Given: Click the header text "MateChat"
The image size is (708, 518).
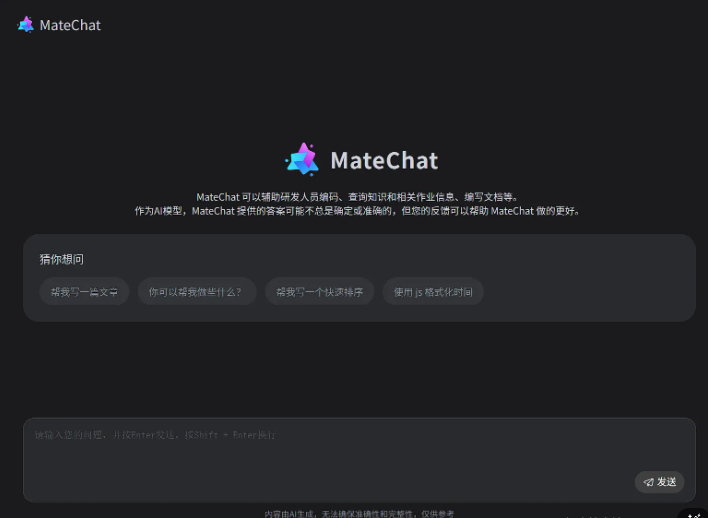Looking at the screenshot, I should pos(70,25).
